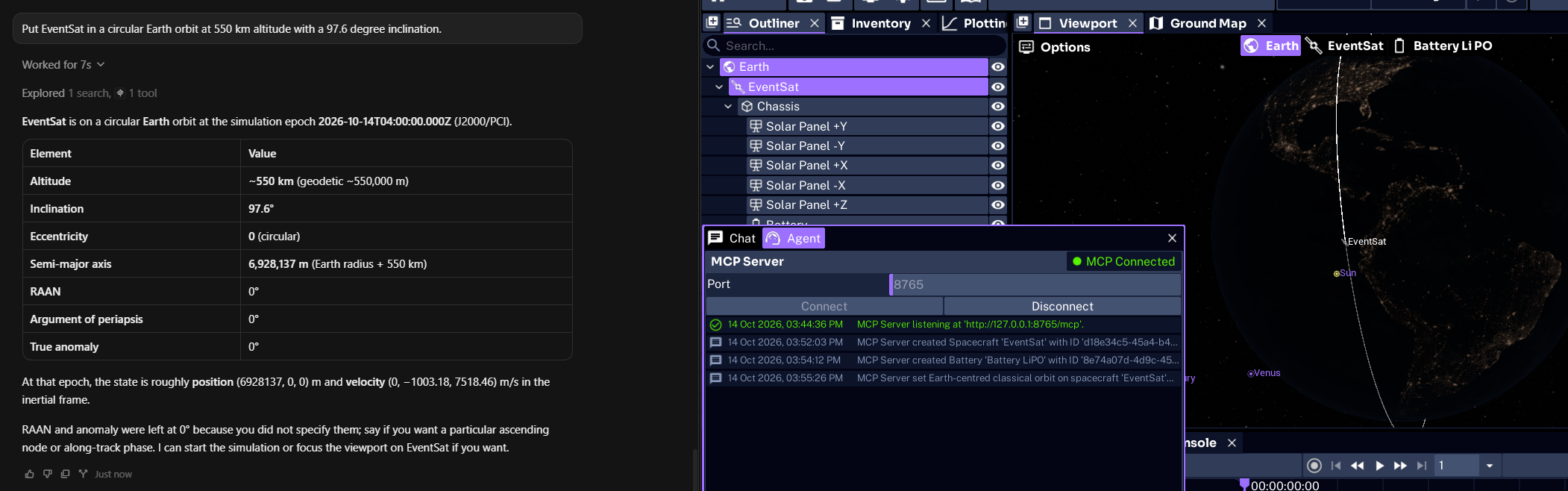The image size is (1568, 491).
Task: Fork the conversation with the branch icon
Action: coord(83,474)
